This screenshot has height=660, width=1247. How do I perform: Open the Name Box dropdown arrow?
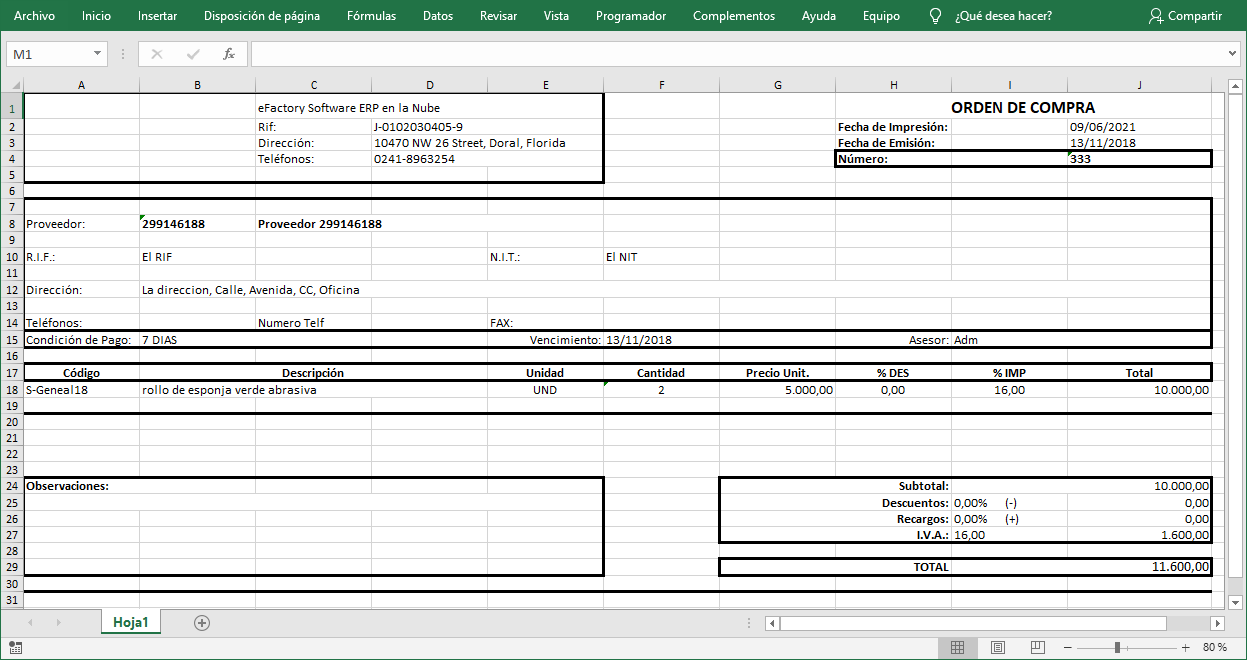pos(96,54)
